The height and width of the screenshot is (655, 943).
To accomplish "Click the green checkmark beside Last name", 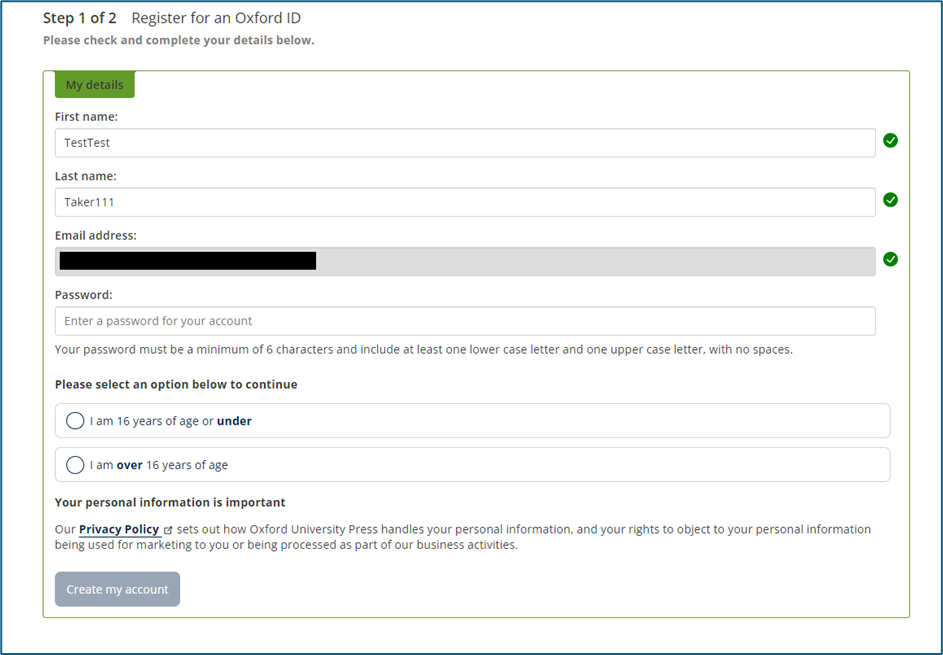I will pos(890,200).
